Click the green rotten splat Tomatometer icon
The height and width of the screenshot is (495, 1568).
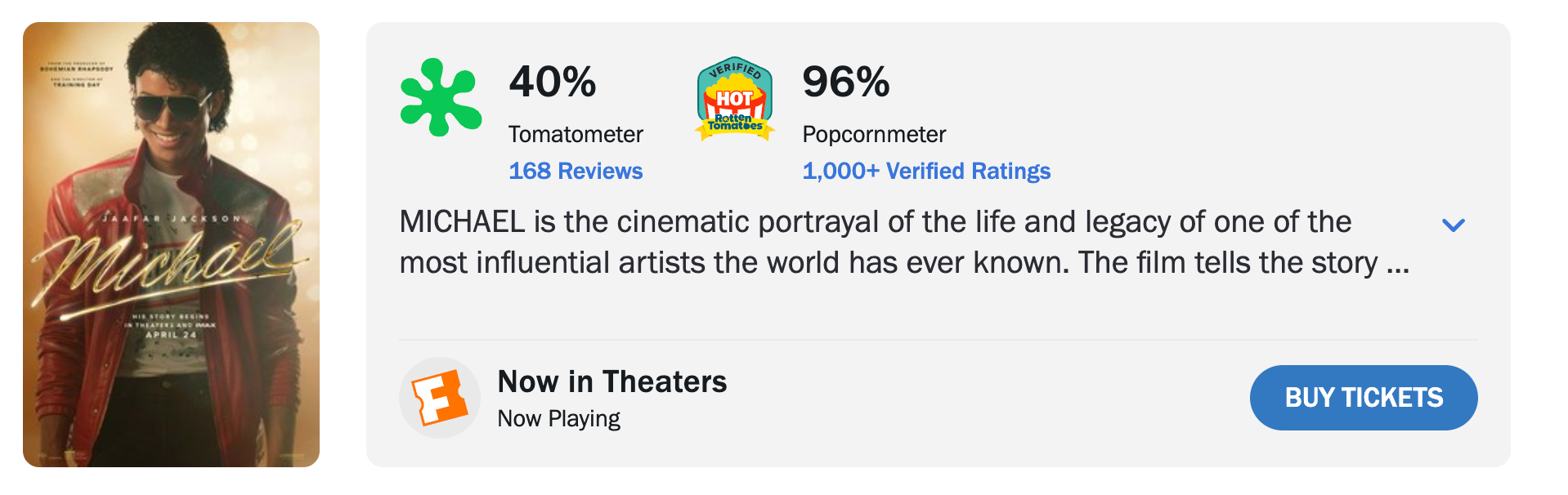pos(440,100)
